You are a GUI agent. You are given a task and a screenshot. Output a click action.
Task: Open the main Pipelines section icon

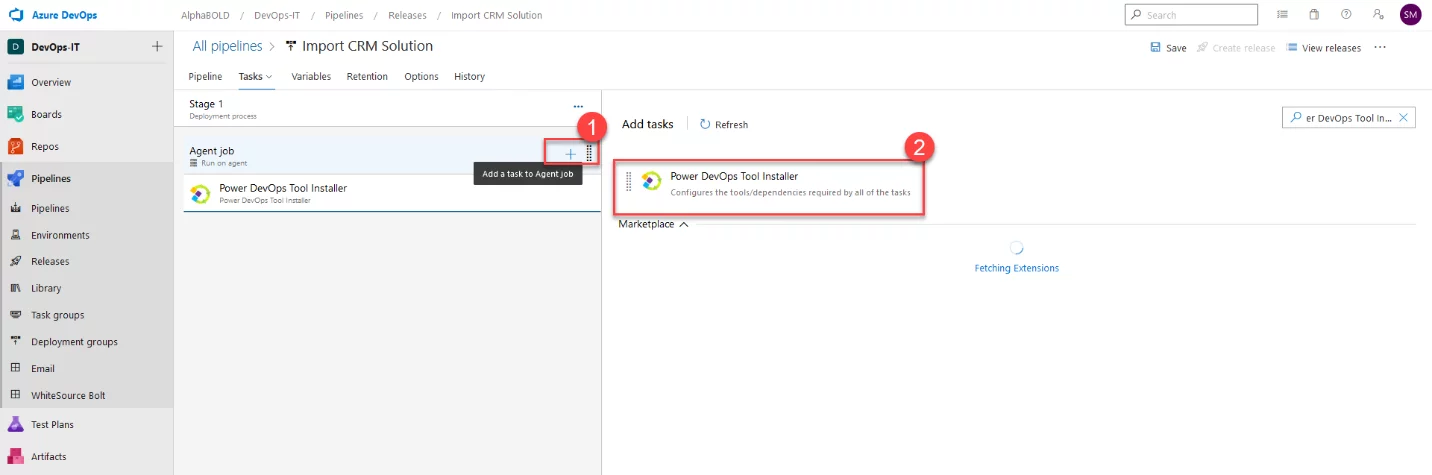[x=15, y=178]
